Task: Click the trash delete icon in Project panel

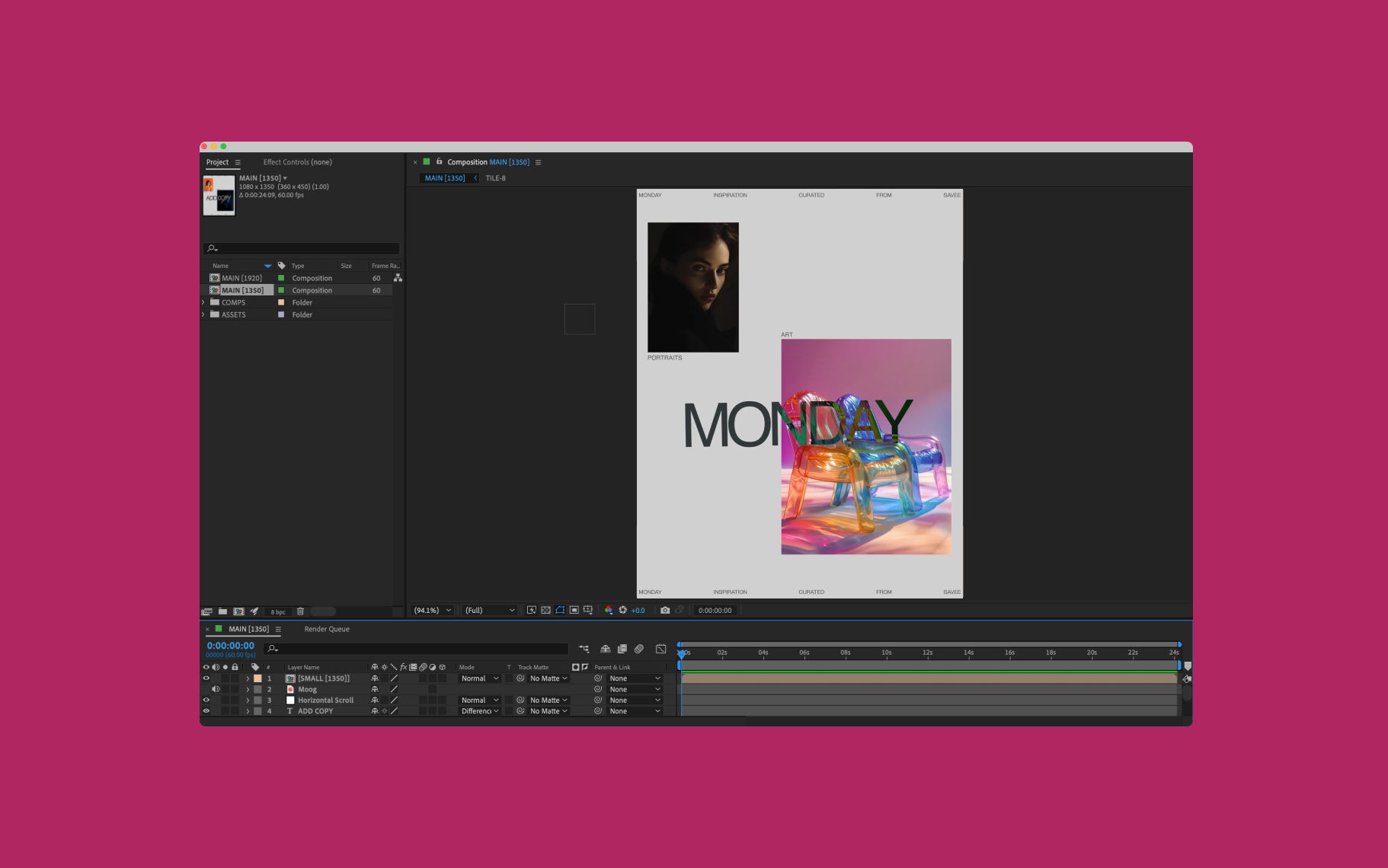Action: (300, 611)
